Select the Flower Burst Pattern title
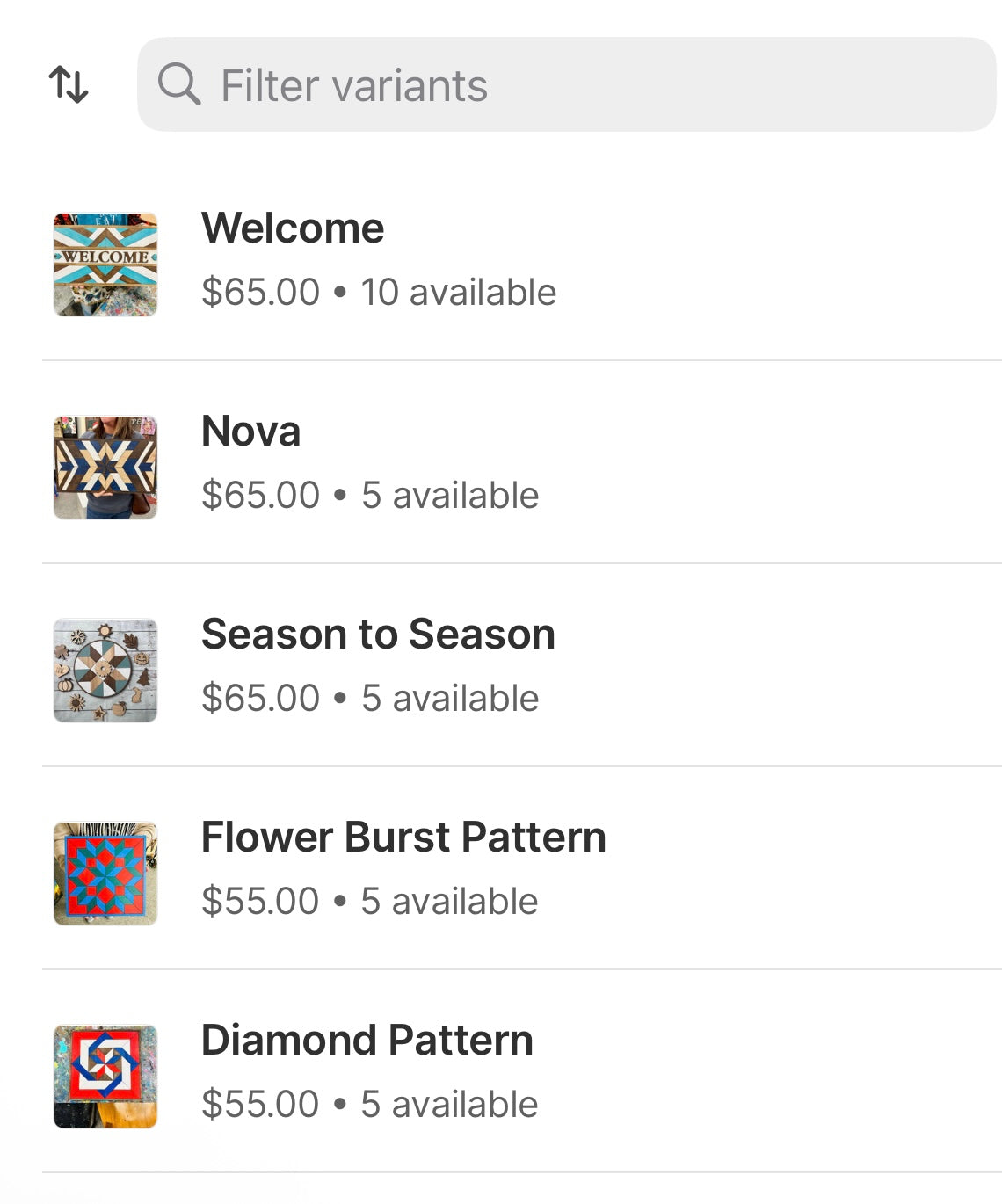Screen dimensions: 1002x1204 click(x=403, y=838)
